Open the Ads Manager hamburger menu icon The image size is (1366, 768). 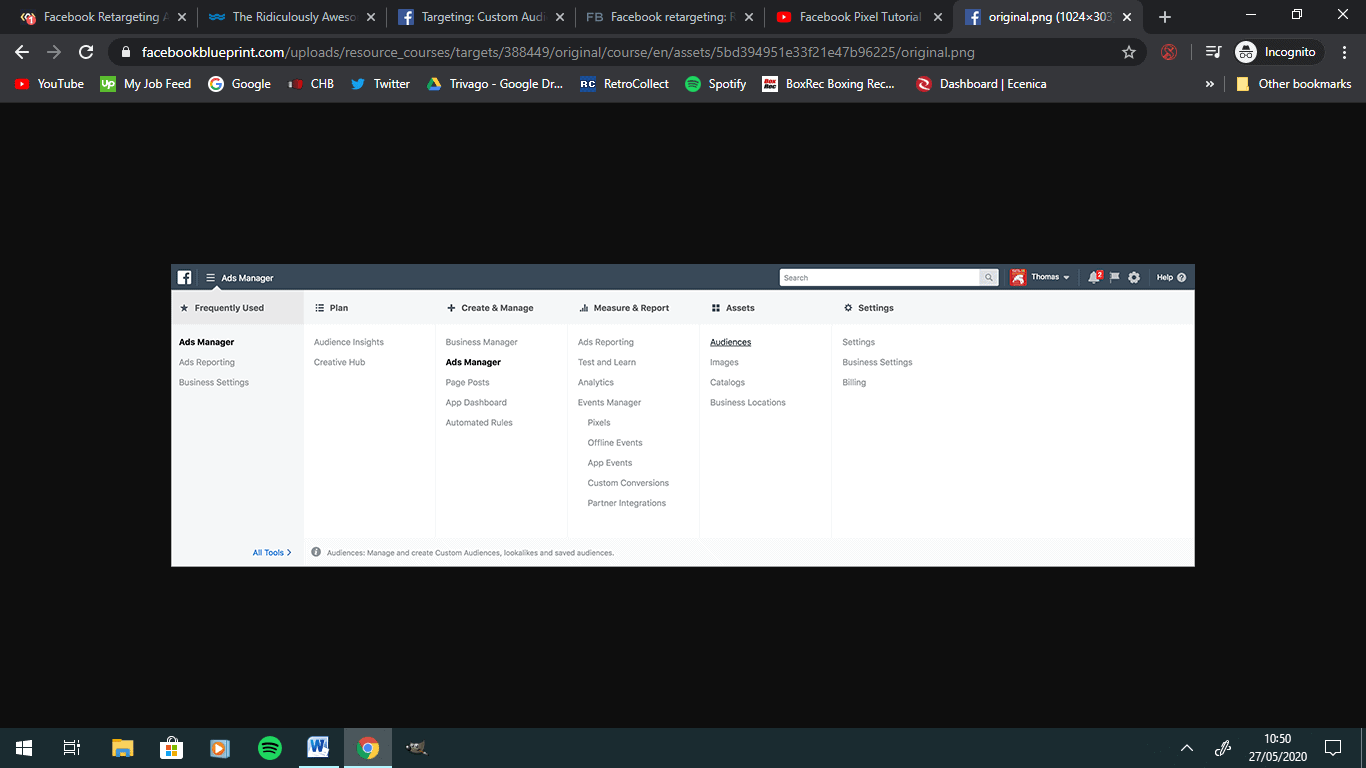click(210, 277)
